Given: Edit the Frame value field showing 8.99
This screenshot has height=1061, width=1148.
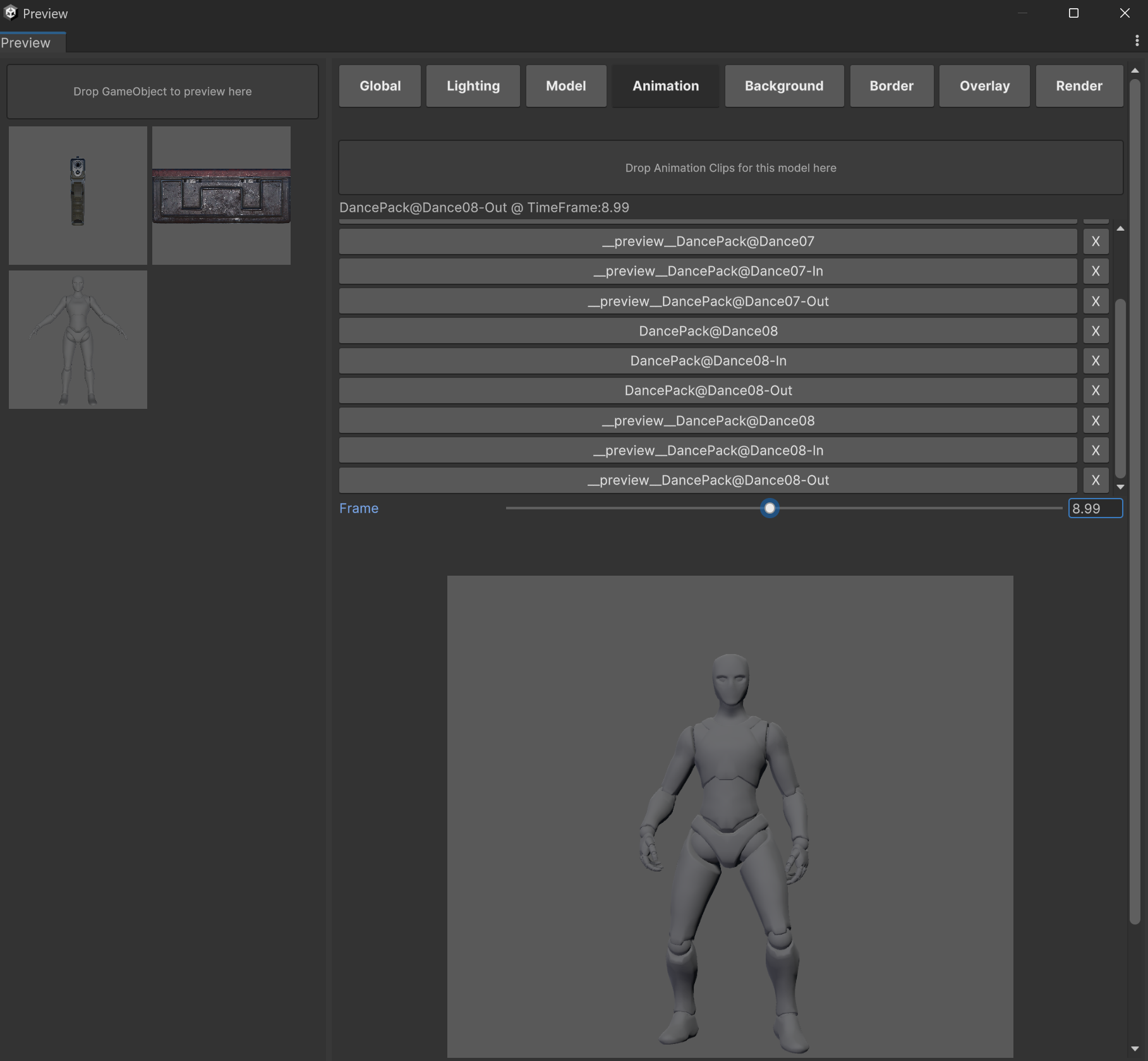Looking at the screenshot, I should [1094, 509].
